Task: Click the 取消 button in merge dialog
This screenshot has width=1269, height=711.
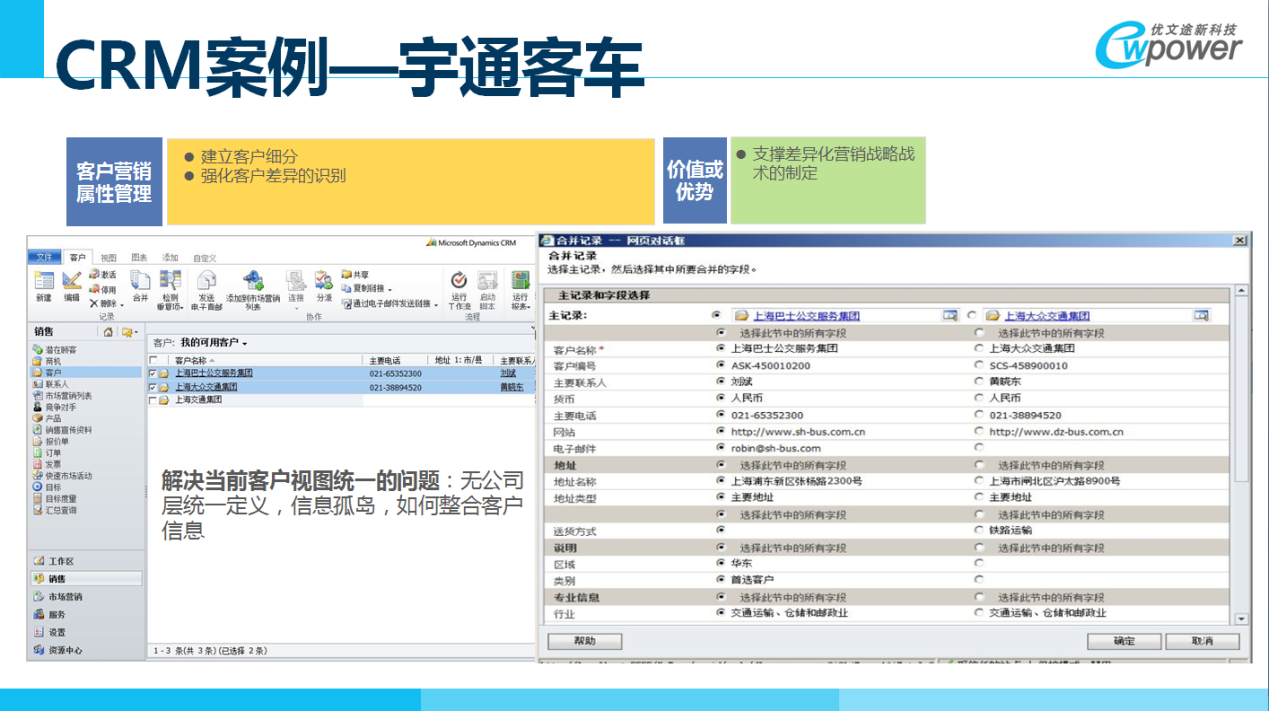Action: coord(1202,641)
